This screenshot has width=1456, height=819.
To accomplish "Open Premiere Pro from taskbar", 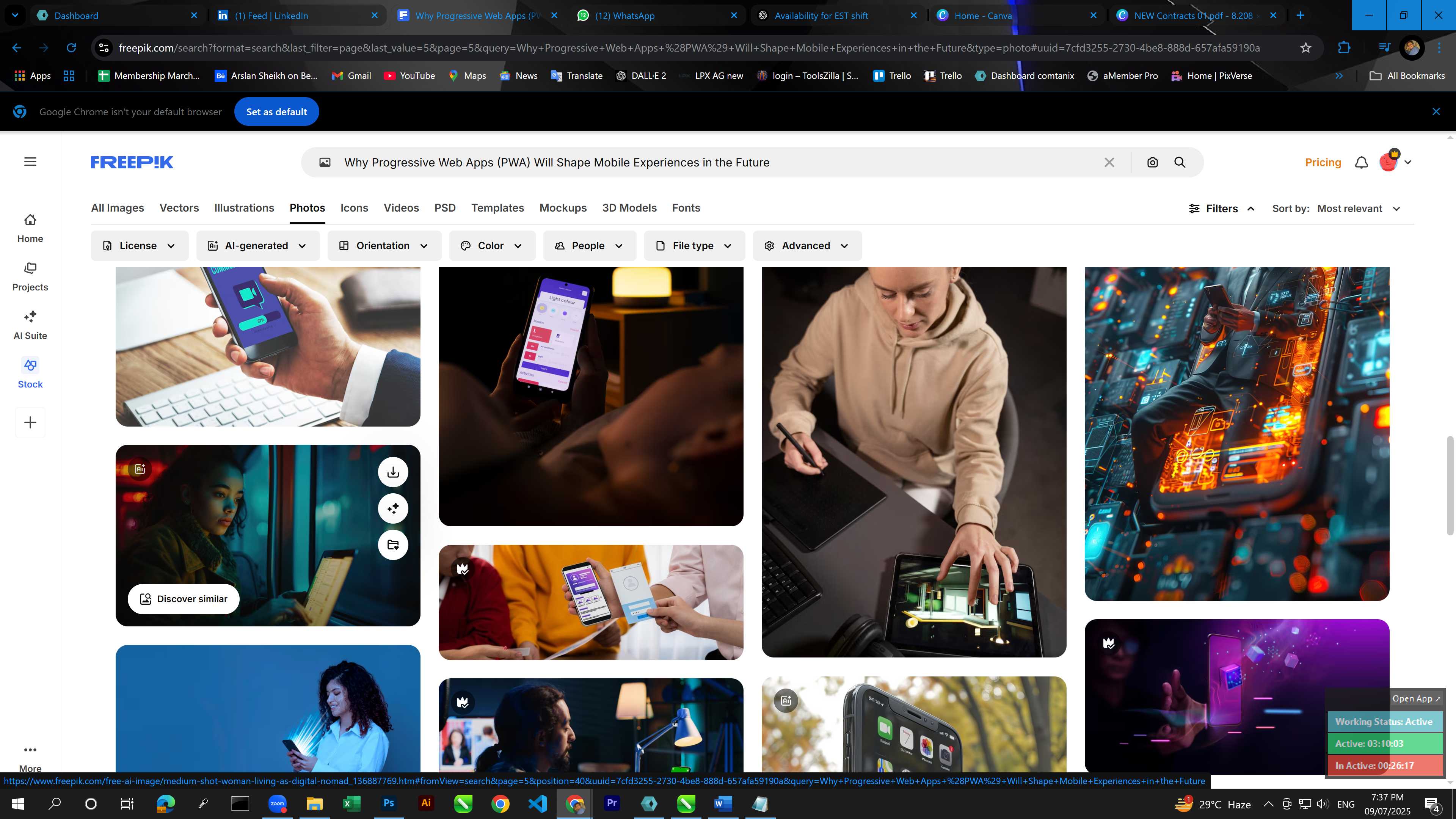I will 612,803.
